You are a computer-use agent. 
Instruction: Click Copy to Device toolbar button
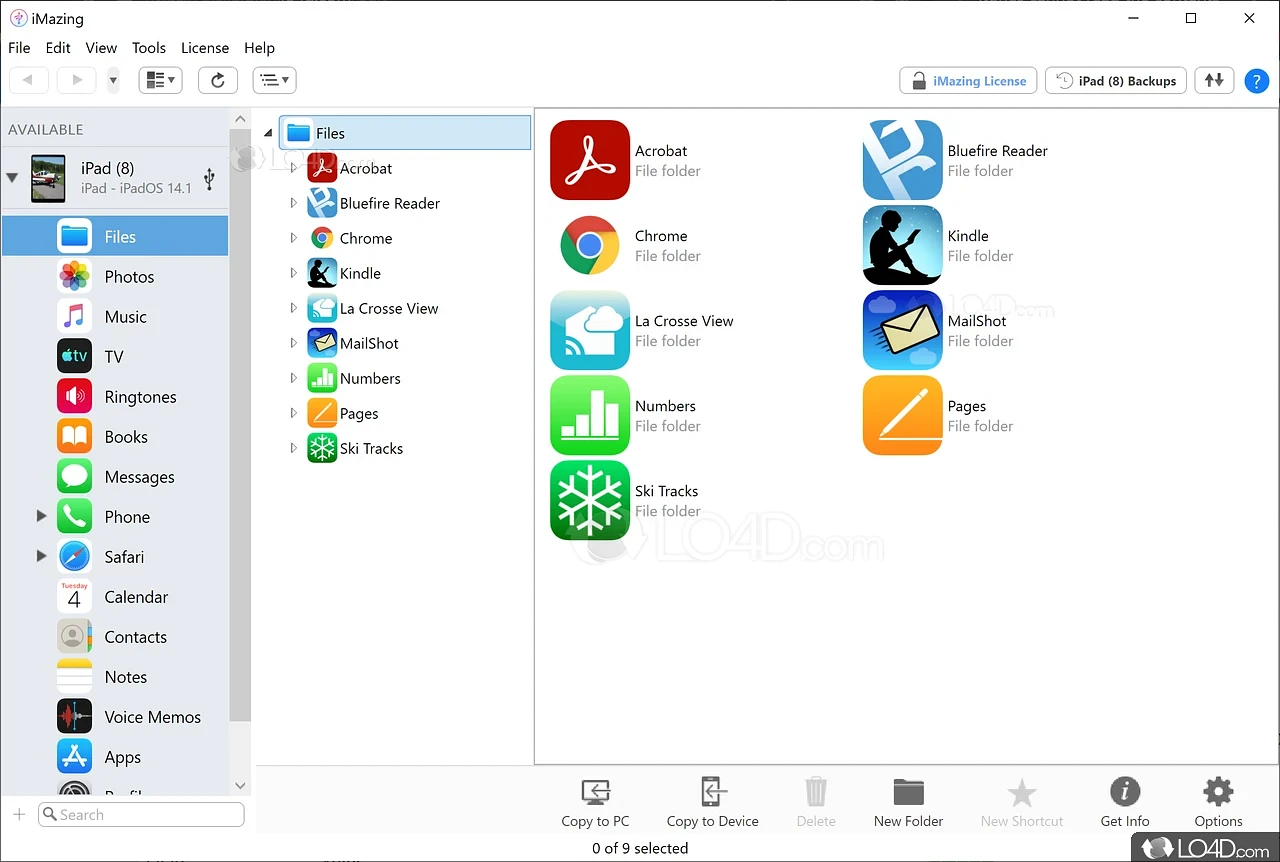tap(712, 803)
